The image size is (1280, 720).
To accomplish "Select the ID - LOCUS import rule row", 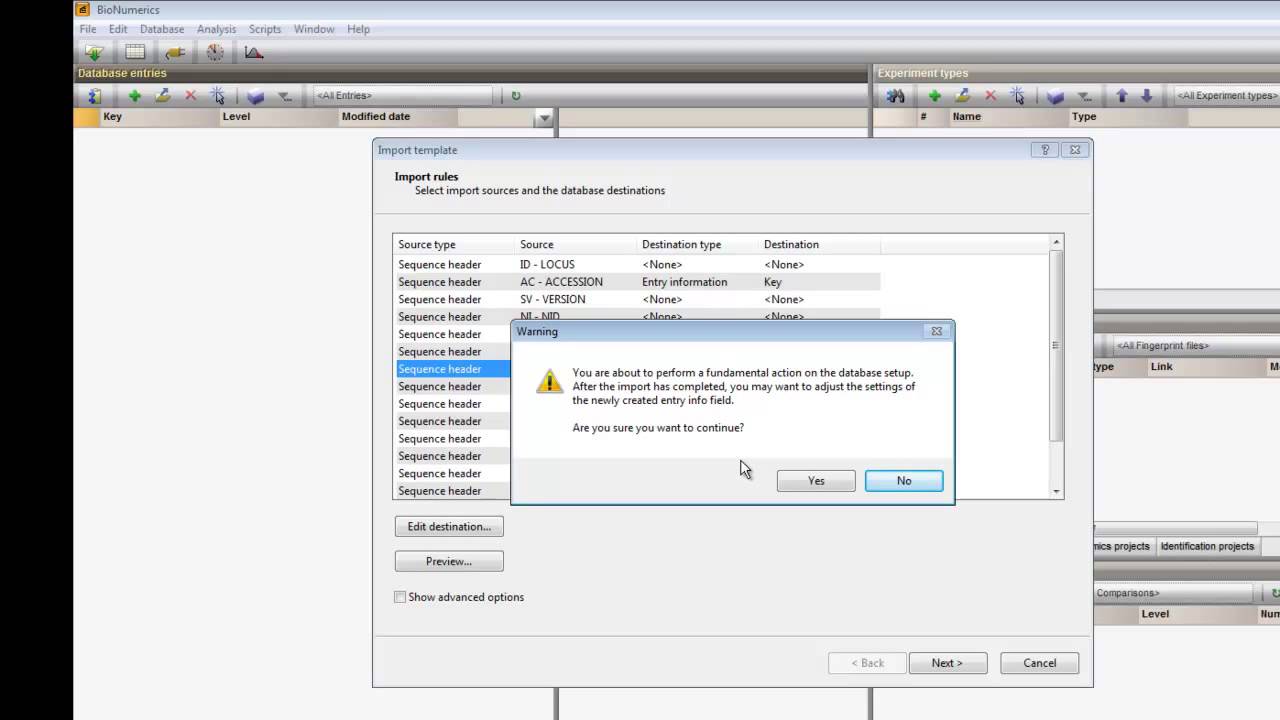I will click(x=636, y=265).
